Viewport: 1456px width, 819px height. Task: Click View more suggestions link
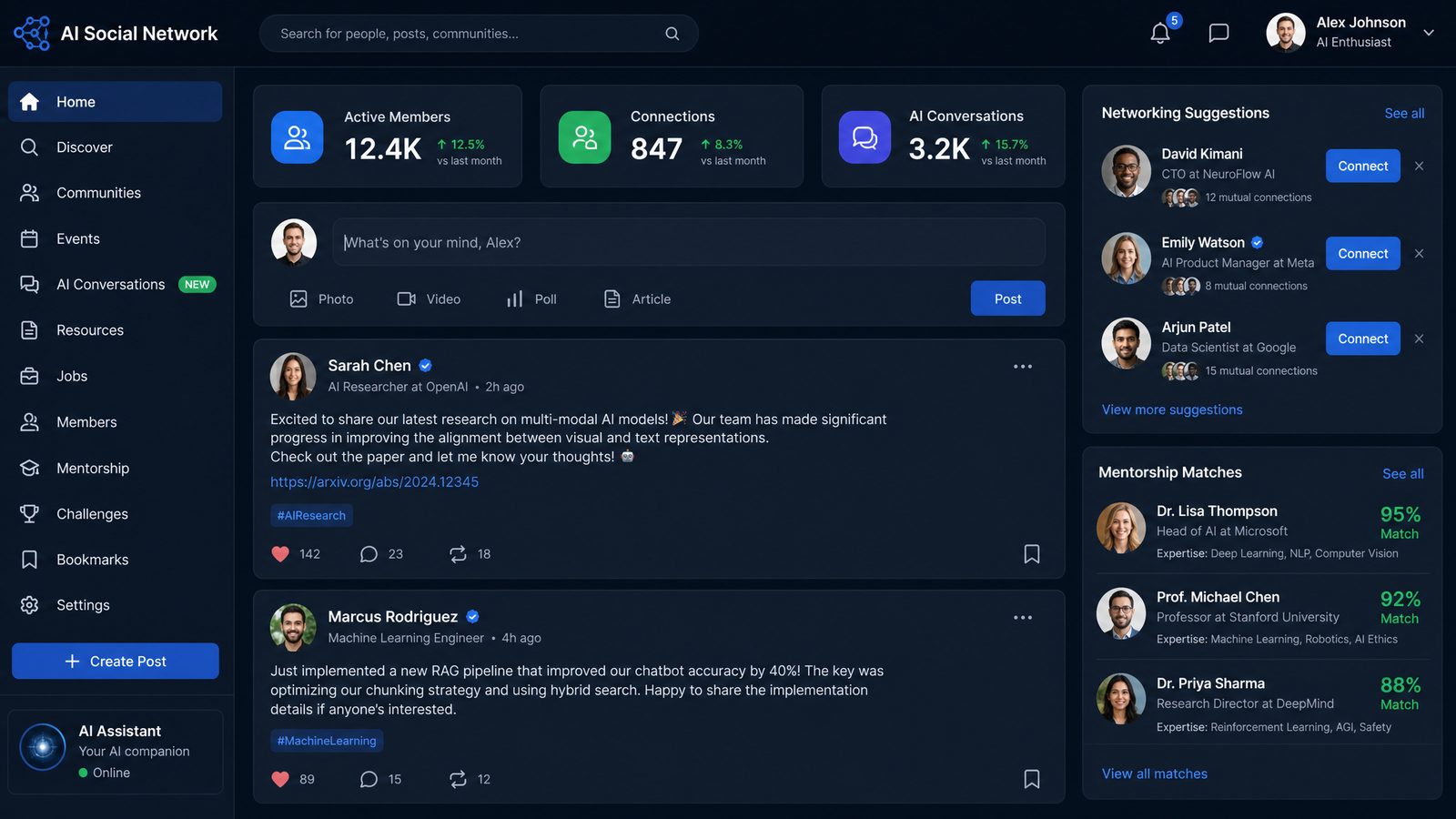[x=1172, y=409]
